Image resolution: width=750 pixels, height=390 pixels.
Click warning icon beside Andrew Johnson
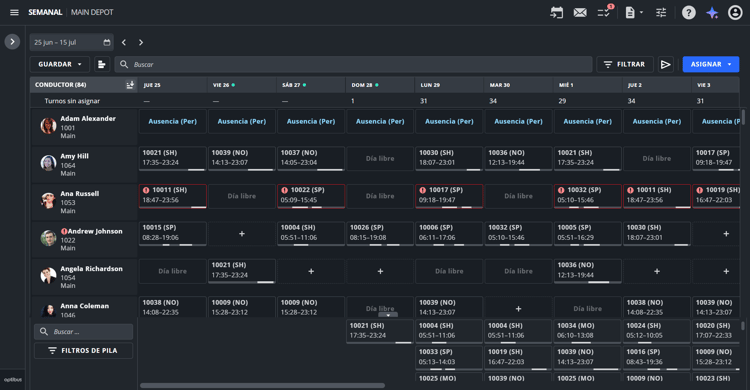click(x=64, y=231)
